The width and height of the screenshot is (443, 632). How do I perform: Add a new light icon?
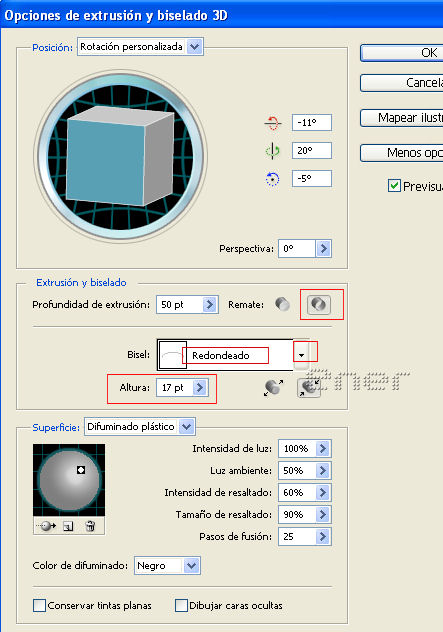coord(68,526)
